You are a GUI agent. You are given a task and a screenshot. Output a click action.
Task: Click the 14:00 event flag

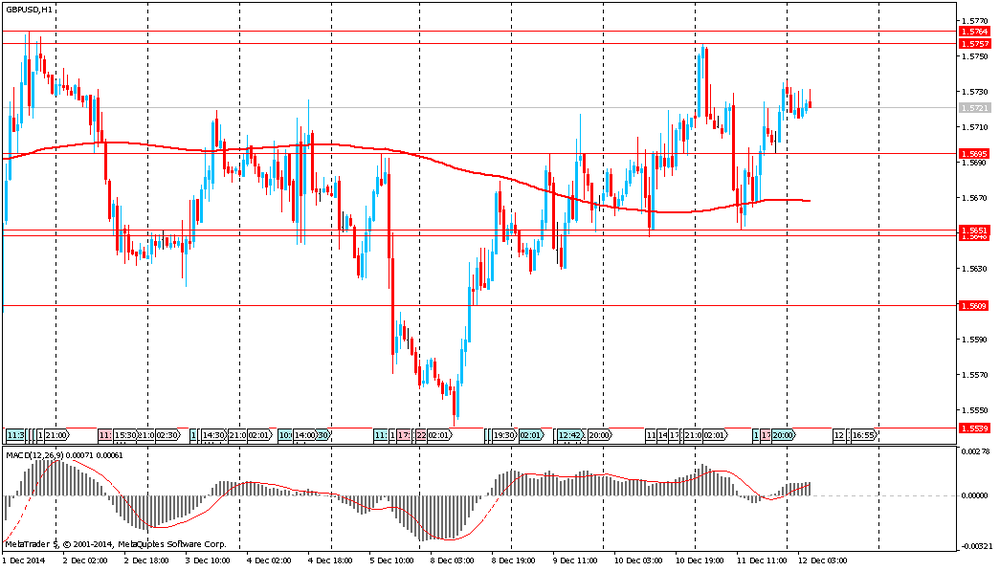pos(304,436)
